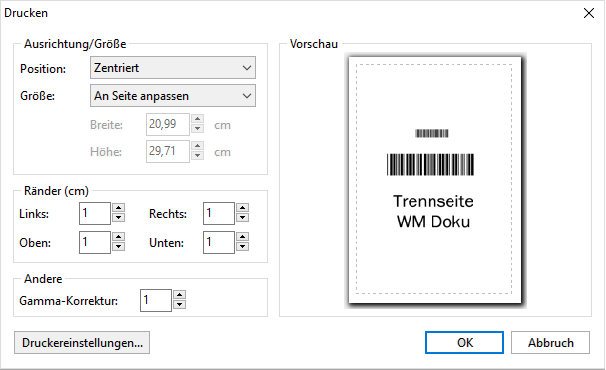Viewport: 606px width, 370px height.
Task: Decrease the Rechts margin with down arrow
Action: (x=242, y=218)
